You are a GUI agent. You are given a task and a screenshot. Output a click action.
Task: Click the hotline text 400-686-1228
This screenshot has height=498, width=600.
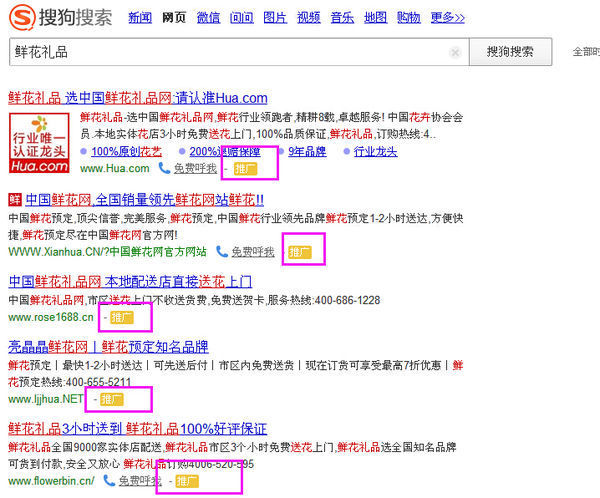point(347,300)
